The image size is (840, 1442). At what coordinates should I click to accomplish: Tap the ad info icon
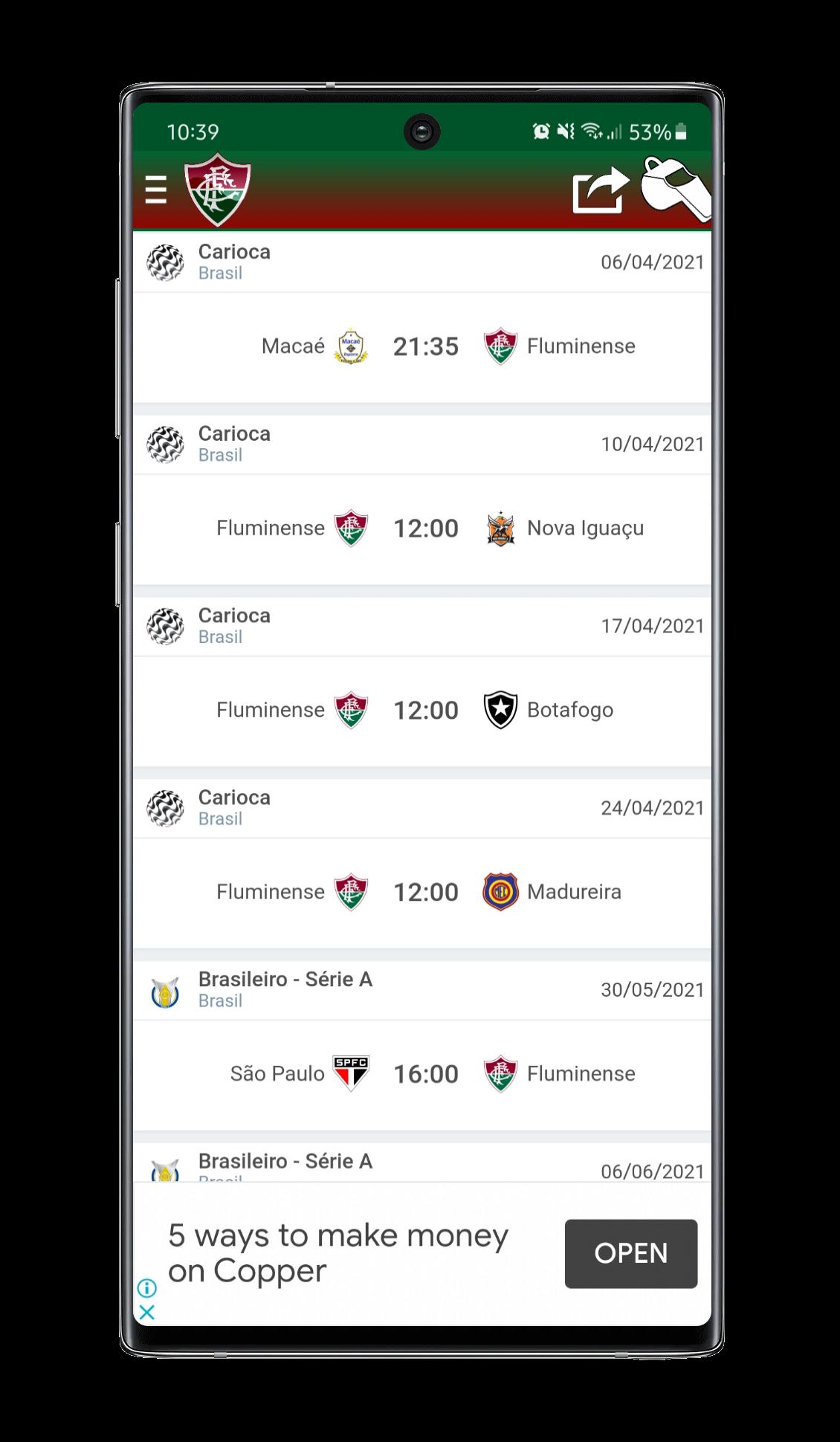(x=147, y=1287)
